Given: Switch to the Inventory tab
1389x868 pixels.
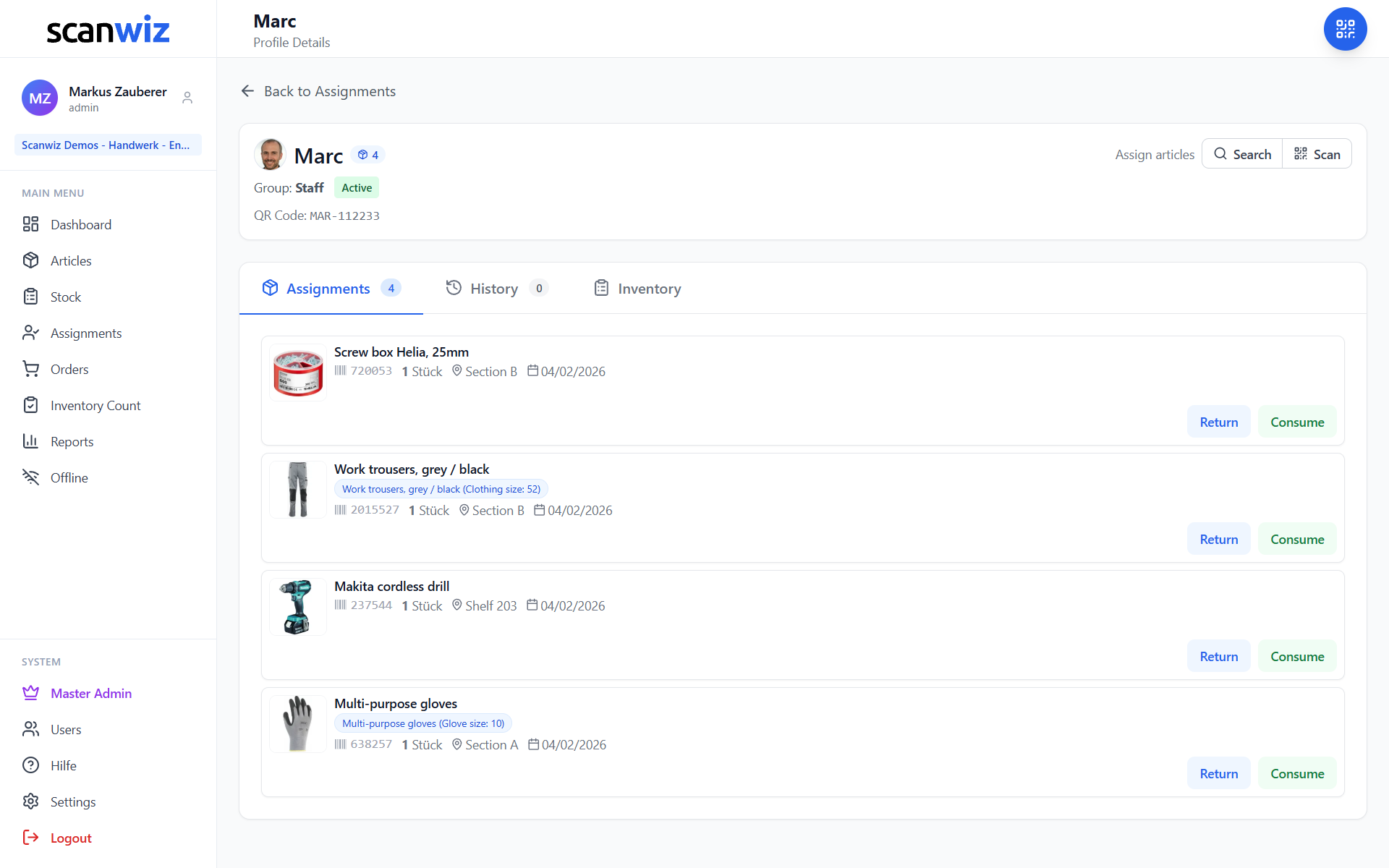Looking at the screenshot, I should tap(637, 289).
